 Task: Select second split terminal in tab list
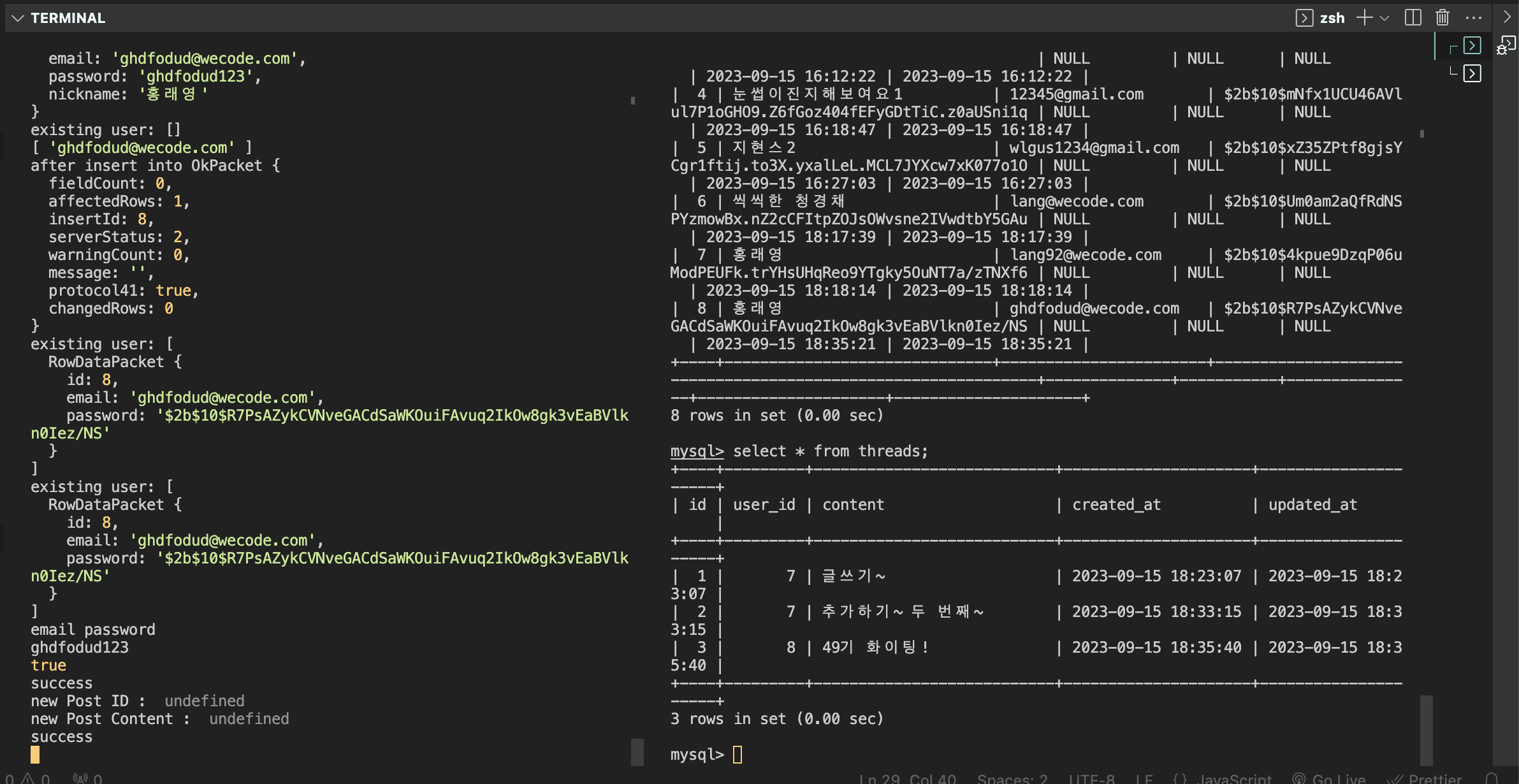[x=1472, y=74]
